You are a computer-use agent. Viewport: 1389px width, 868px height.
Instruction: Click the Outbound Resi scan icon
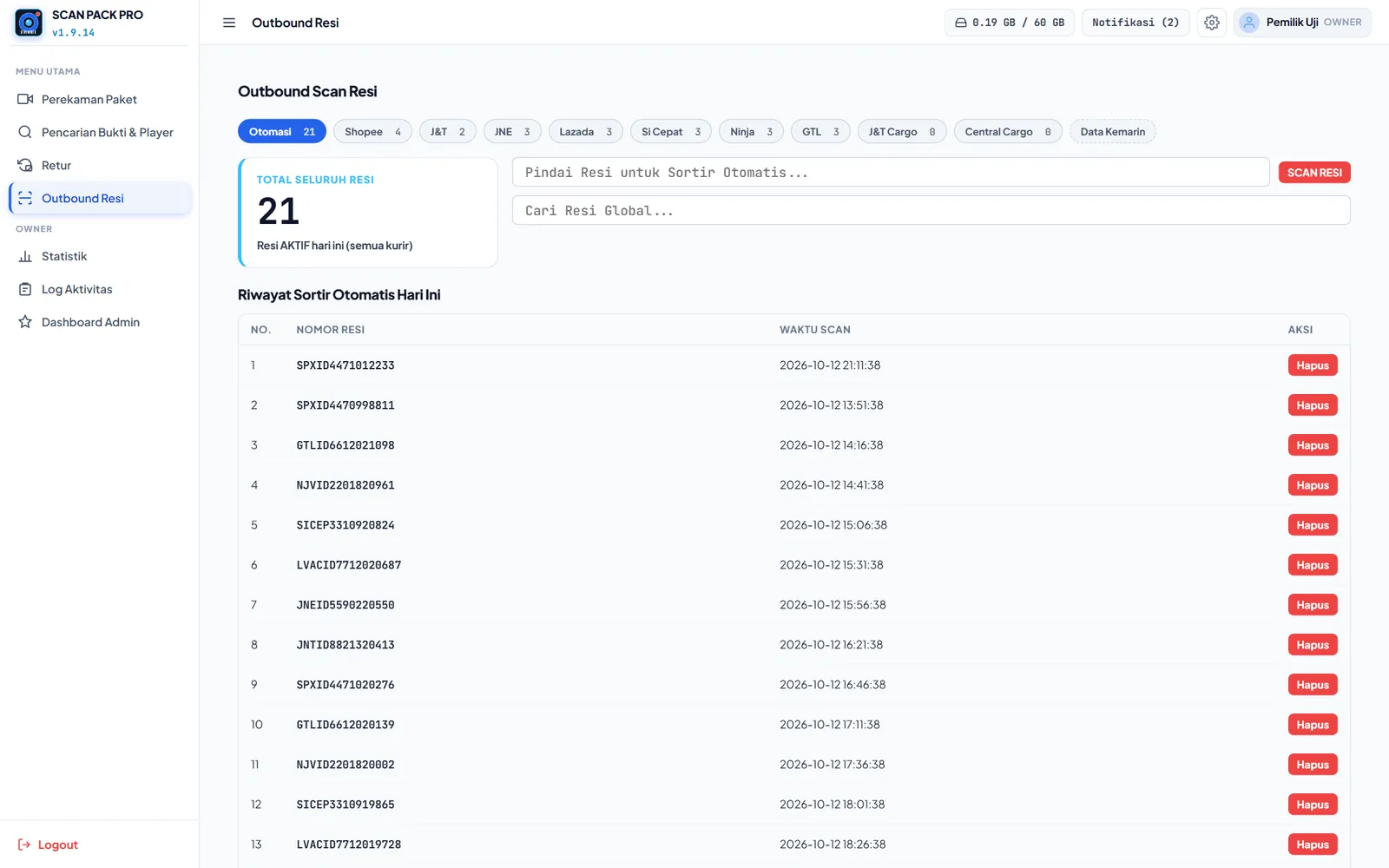pyautogui.click(x=25, y=198)
